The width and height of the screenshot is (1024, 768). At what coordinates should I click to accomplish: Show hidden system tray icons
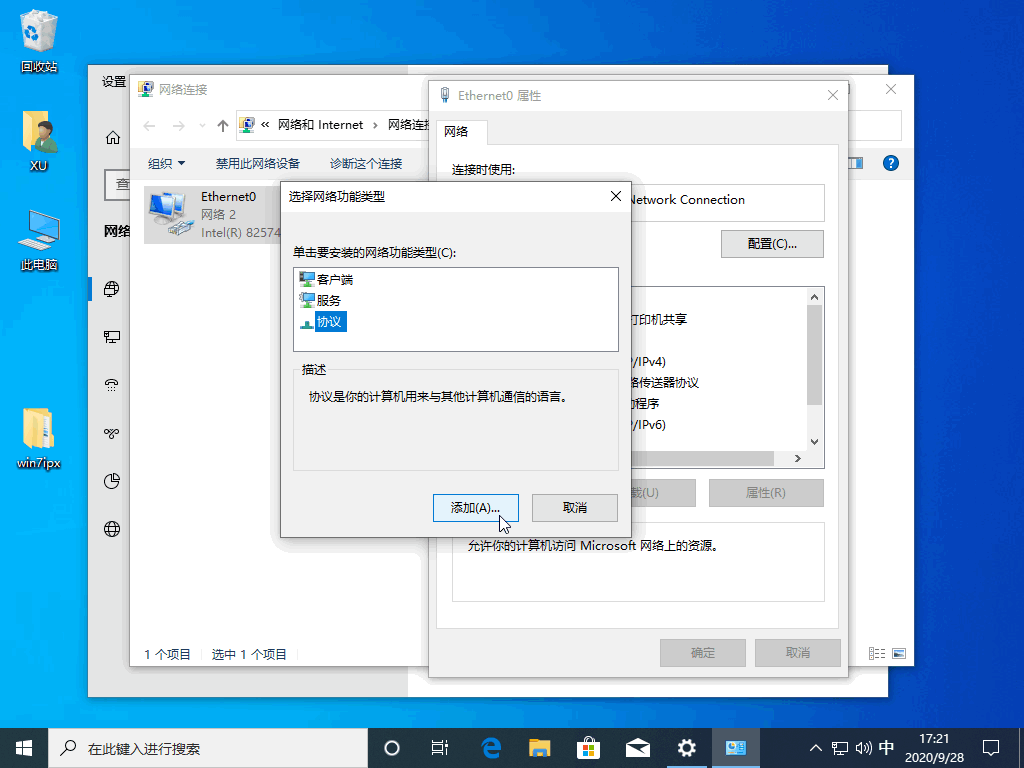815,748
